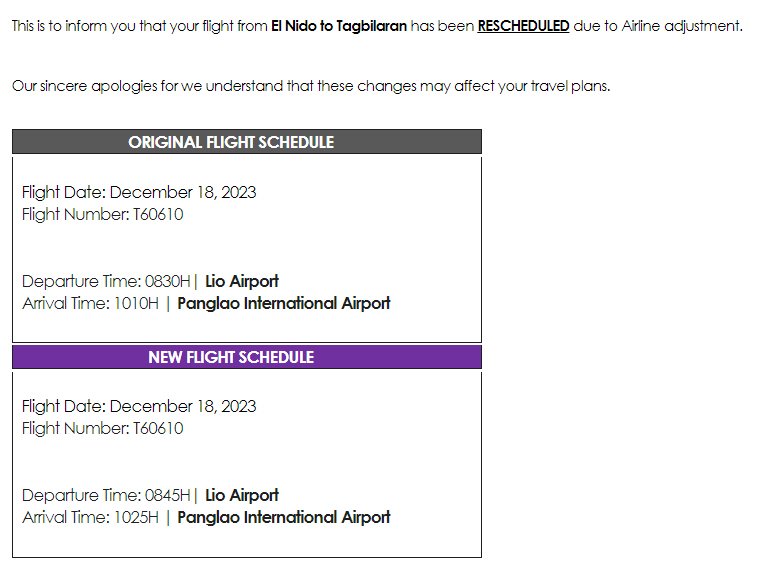Click original Arrival Time 1010H
This screenshot has height=565, width=768.
91,304
